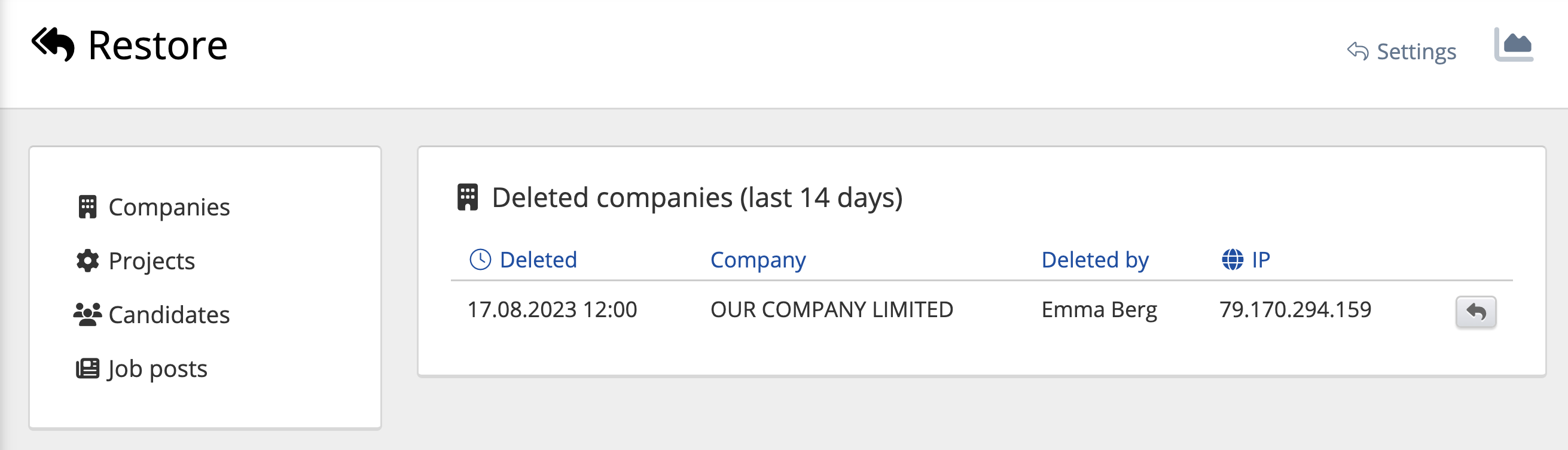Sort by the Deleted by column header
The width and height of the screenshot is (1568, 450).
1094,259
